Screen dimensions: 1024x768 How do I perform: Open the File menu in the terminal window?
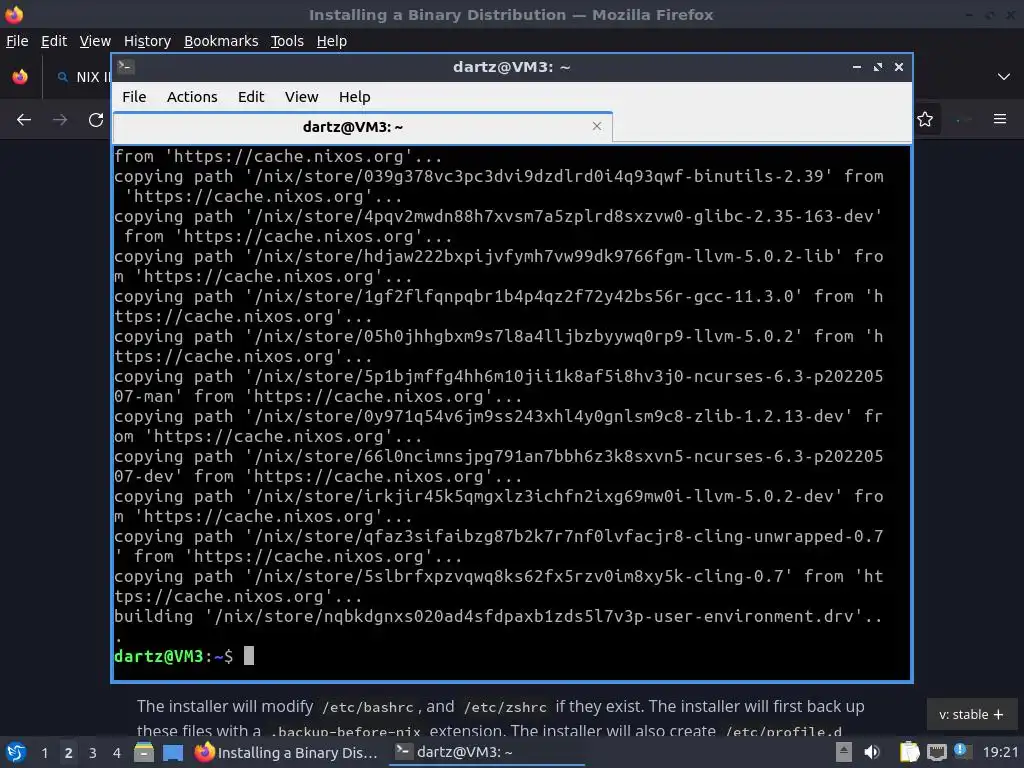(134, 97)
